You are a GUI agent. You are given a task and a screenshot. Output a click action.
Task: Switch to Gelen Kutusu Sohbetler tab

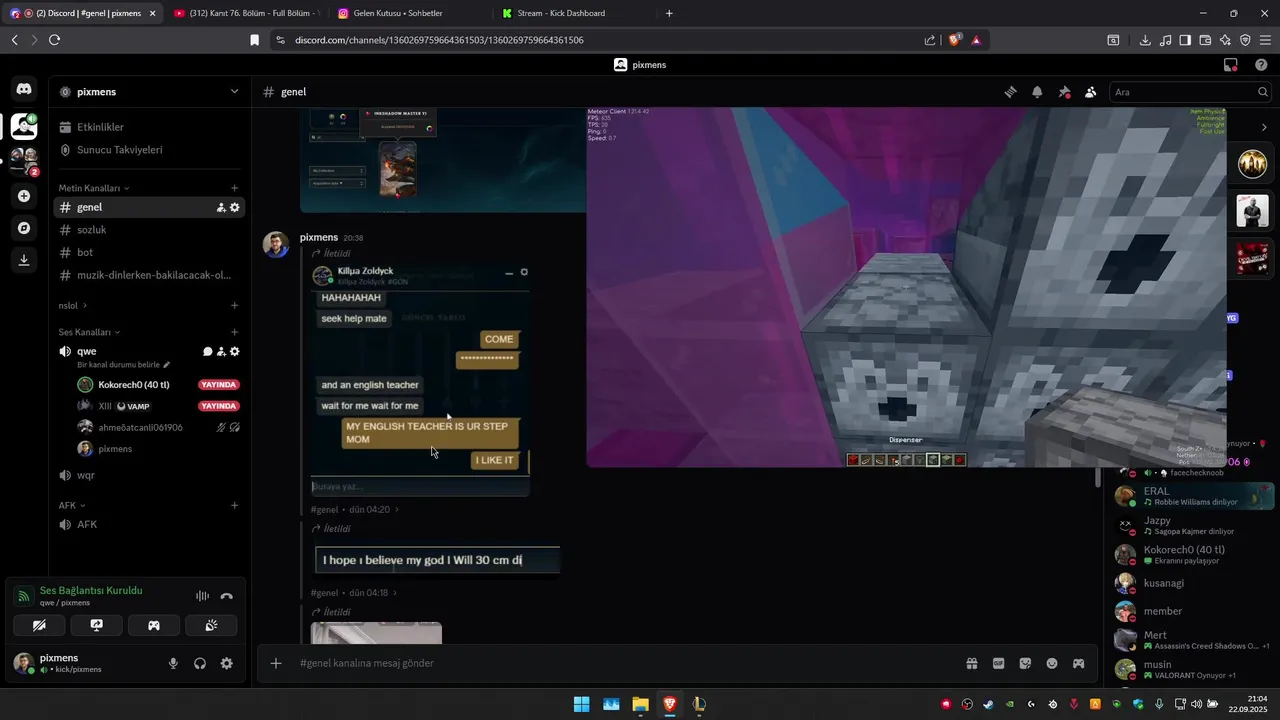[410, 13]
